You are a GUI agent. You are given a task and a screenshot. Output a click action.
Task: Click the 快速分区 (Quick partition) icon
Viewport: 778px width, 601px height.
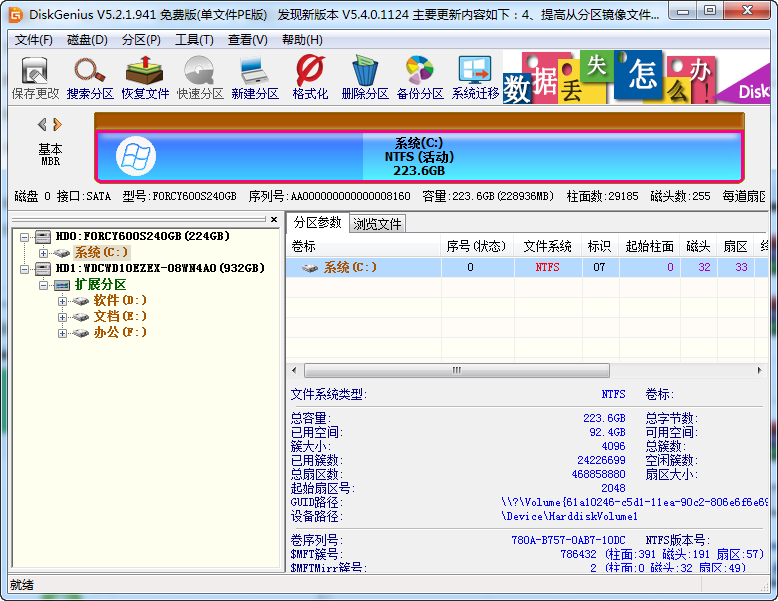pyautogui.click(x=200, y=77)
